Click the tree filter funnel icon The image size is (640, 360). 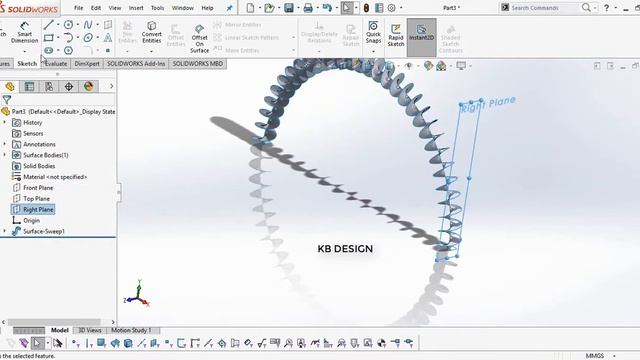click(7, 100)
